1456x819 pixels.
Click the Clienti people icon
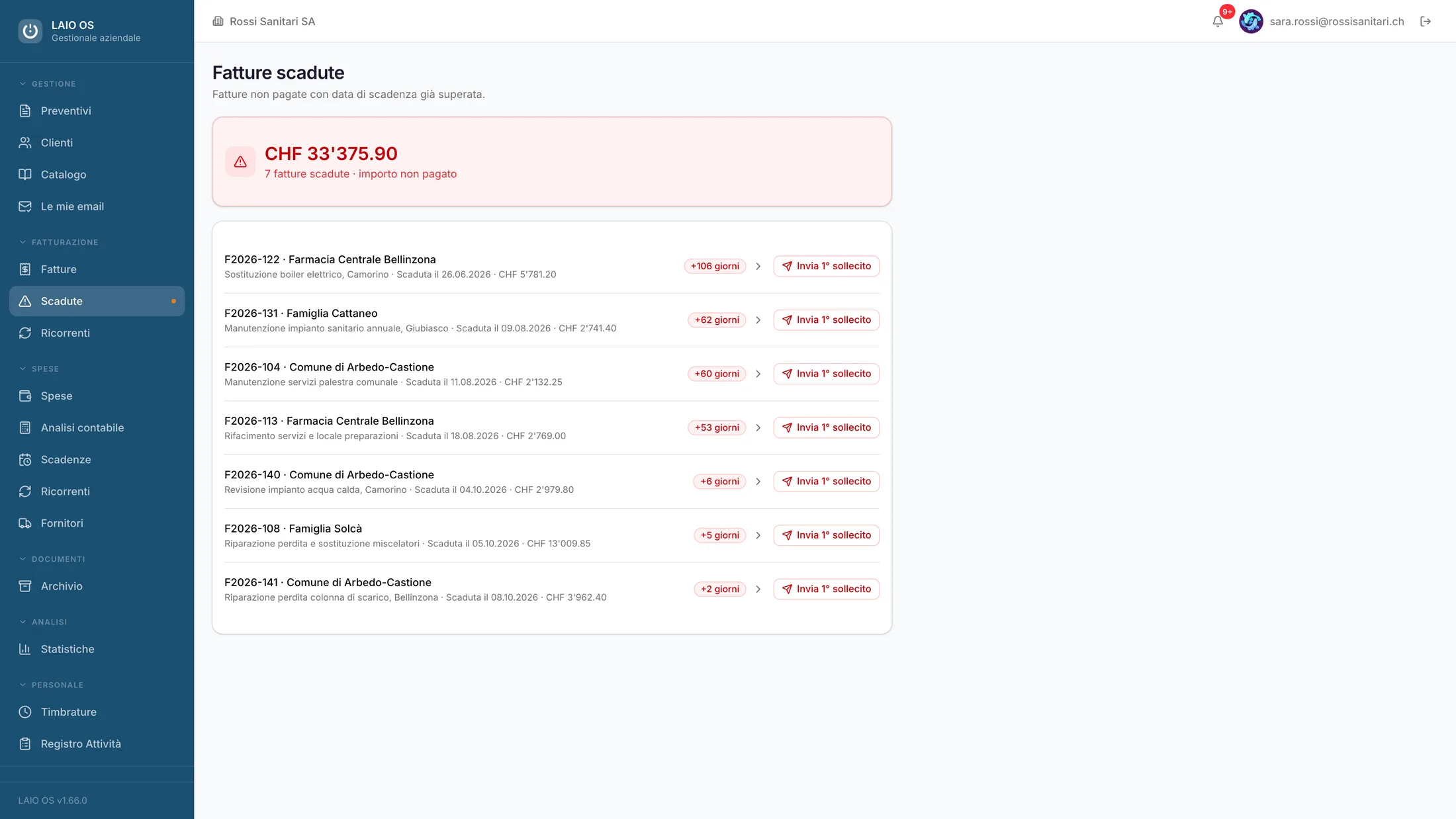click(x=25, y=142)
